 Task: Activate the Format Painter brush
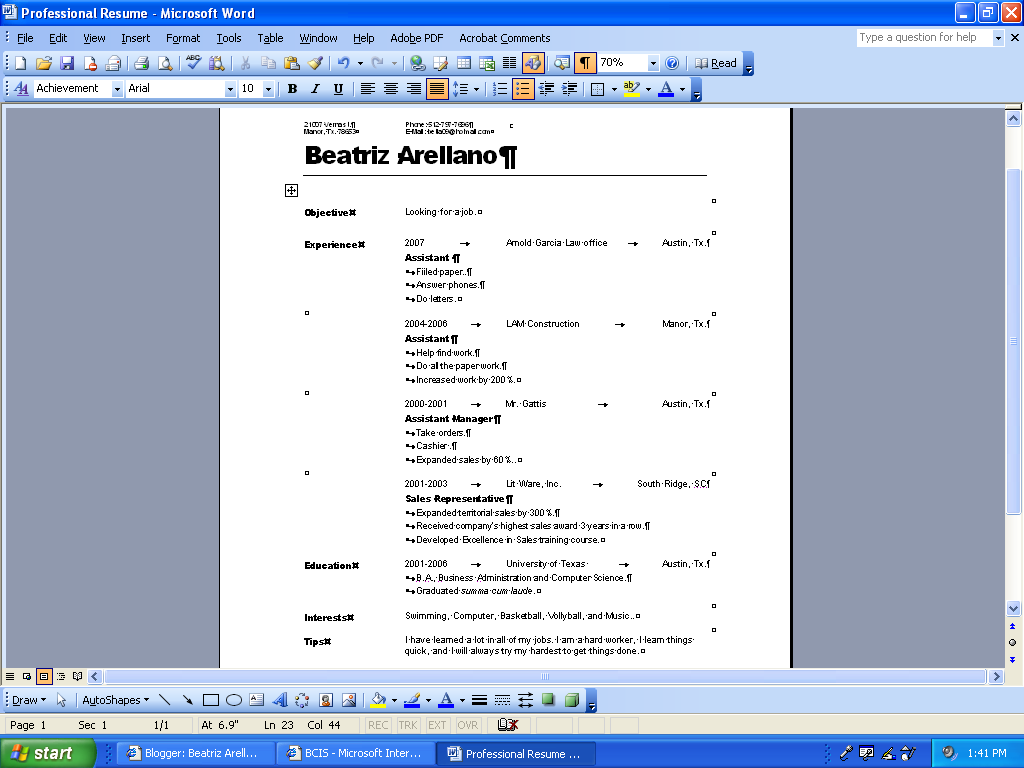[315, 63]
